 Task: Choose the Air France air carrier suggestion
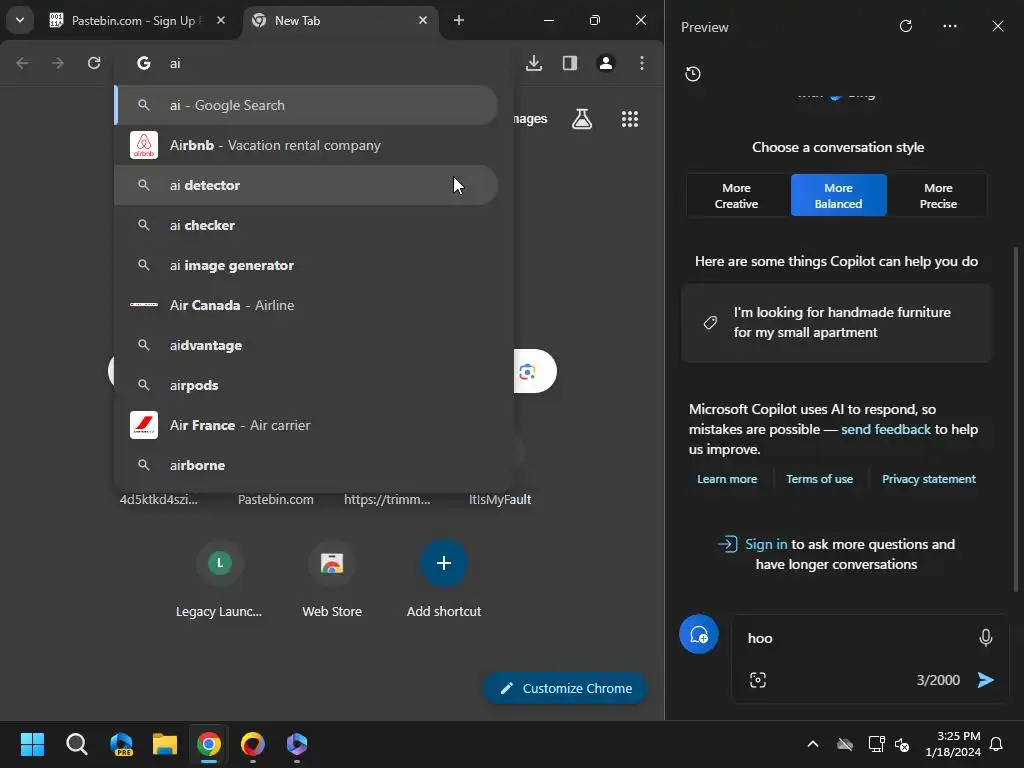(306, 425)
